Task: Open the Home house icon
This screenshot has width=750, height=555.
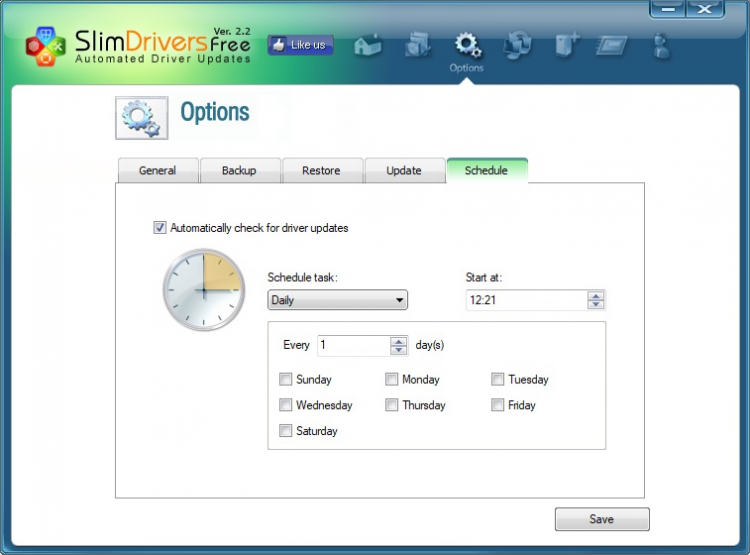Action: click(x=367, y=46)
